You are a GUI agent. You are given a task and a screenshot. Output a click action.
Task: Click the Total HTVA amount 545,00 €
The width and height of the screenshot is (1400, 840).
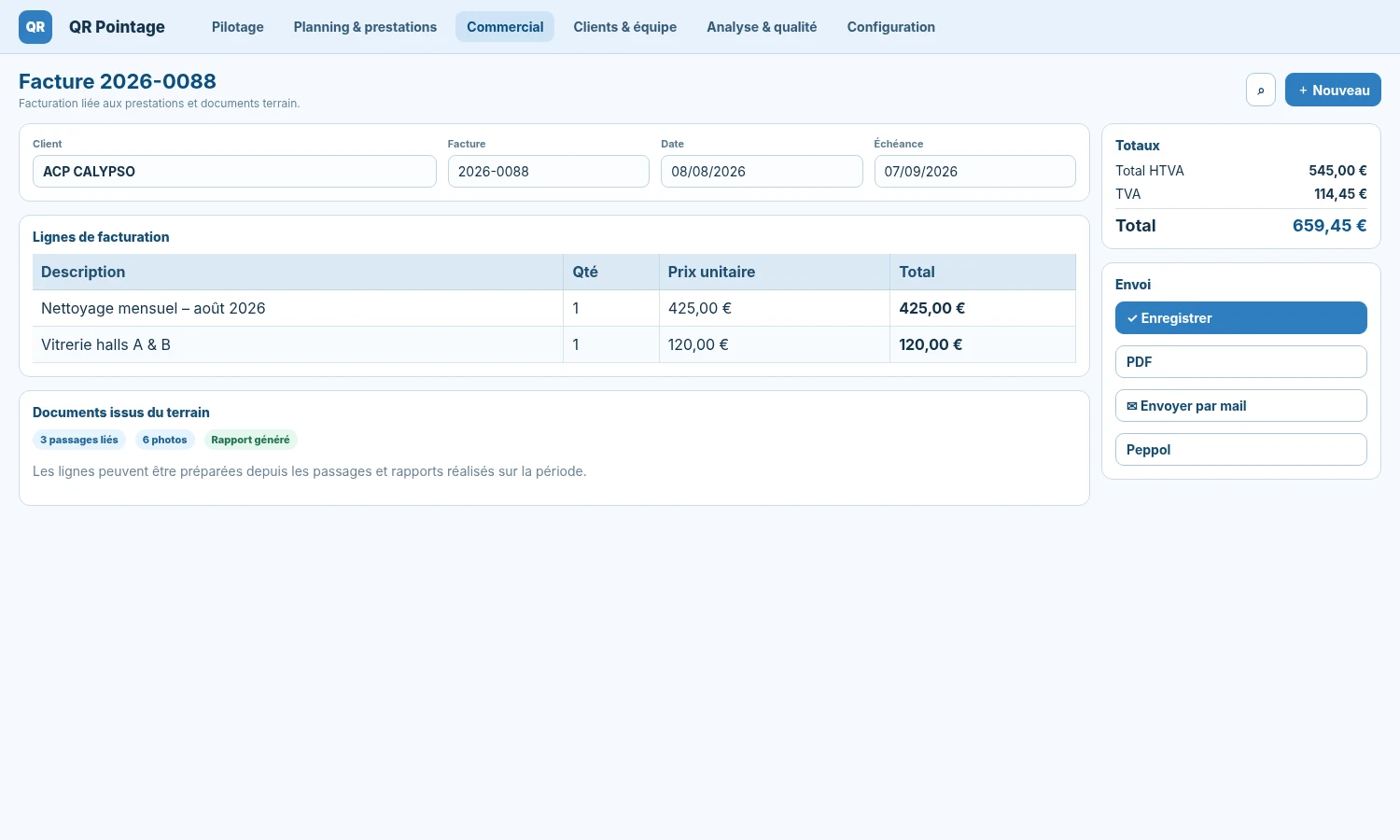(1337, 171)
